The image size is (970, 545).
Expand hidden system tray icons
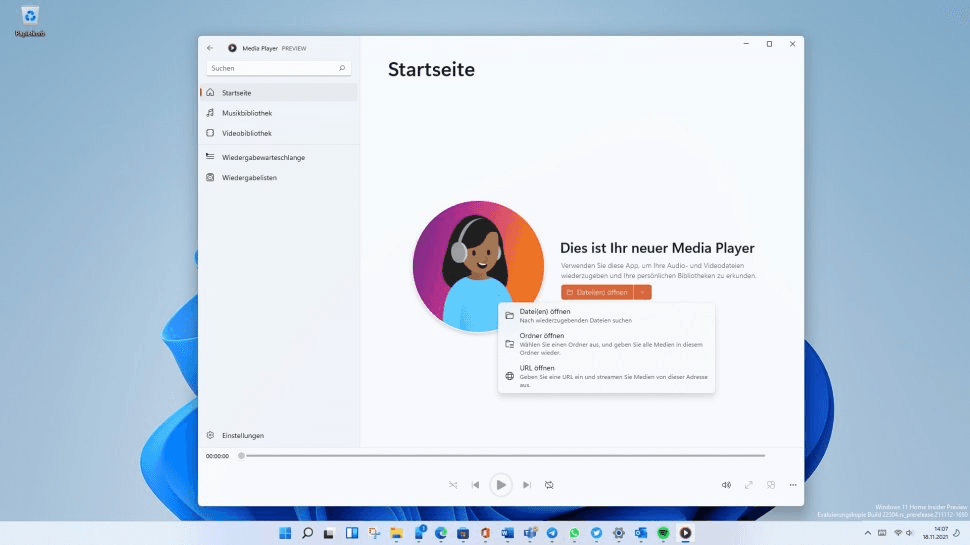(x=868, y=533)
